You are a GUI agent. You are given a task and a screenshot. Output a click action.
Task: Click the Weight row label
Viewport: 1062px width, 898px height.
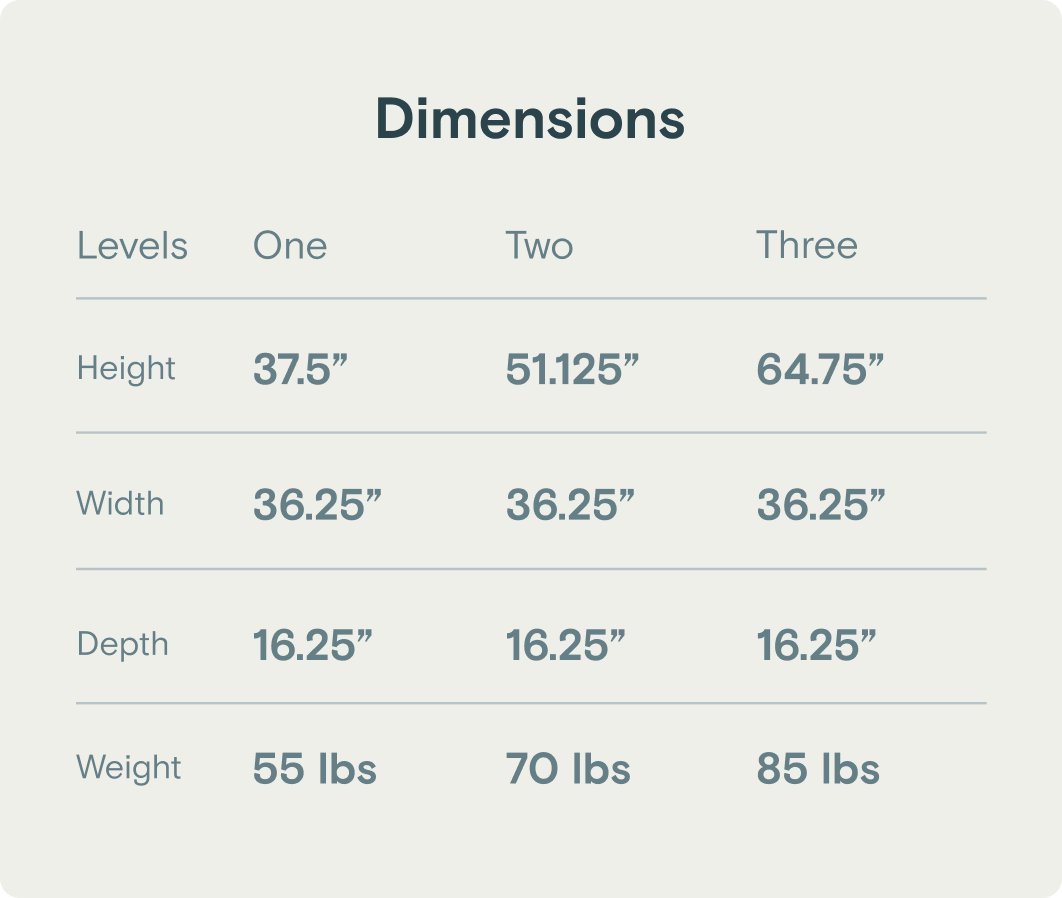tap(129, 767)
